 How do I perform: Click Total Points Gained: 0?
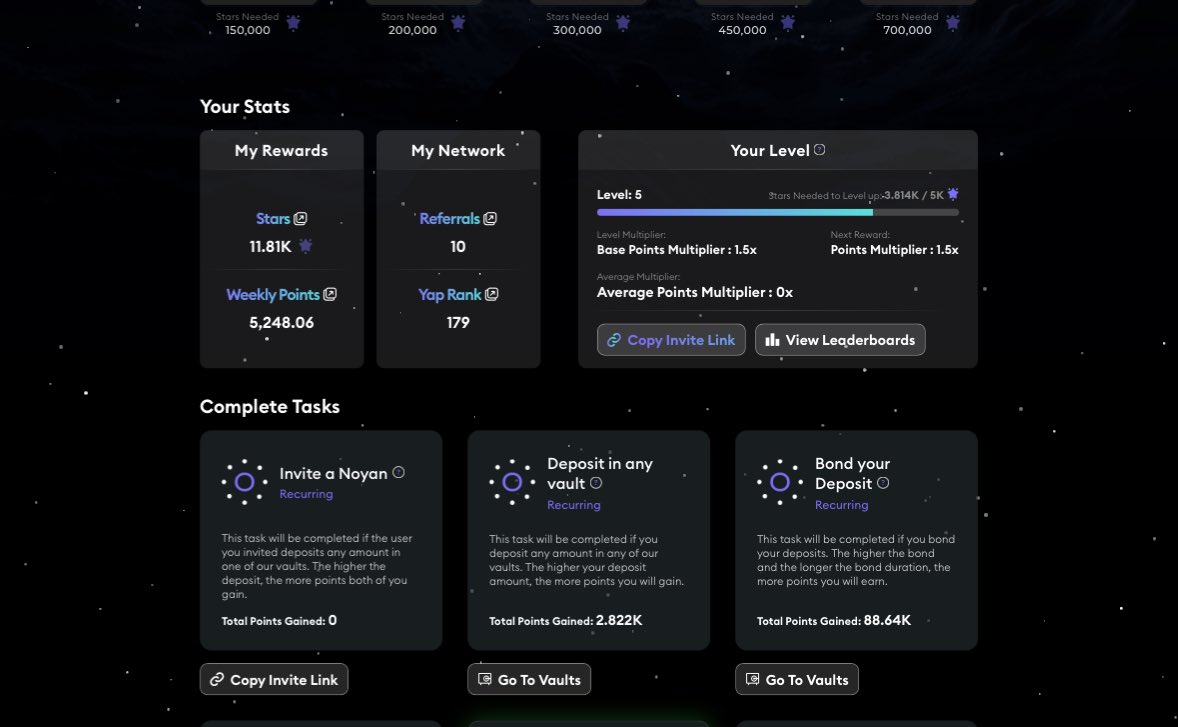click(x=279, y=620)
